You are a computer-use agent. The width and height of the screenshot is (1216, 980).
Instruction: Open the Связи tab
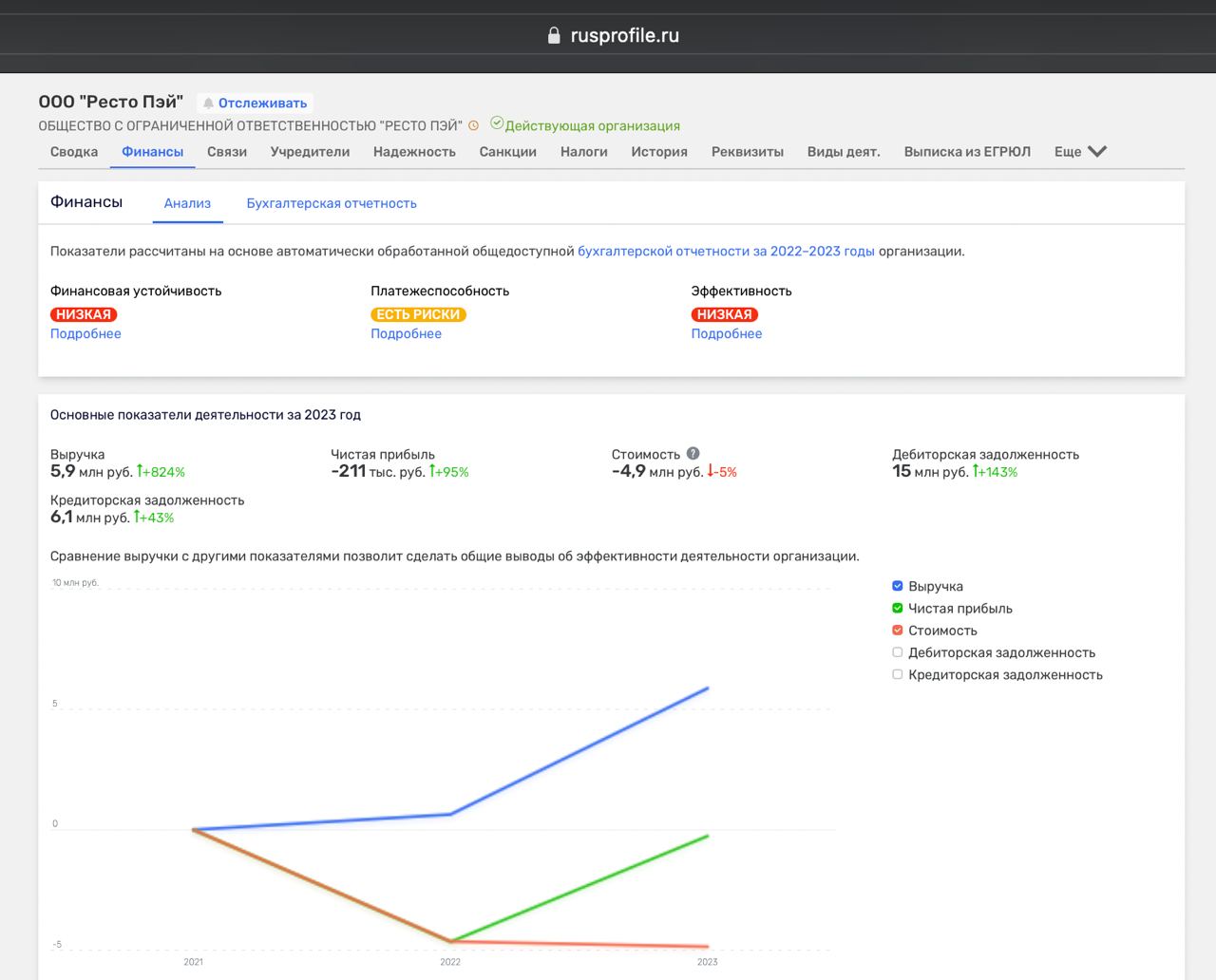coord(227,152)
